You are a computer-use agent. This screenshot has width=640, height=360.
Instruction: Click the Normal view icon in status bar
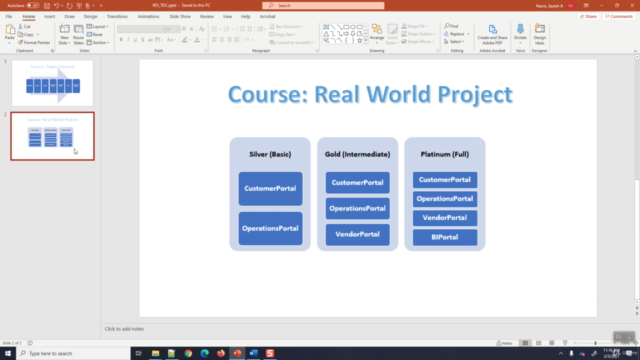[525, 343]
